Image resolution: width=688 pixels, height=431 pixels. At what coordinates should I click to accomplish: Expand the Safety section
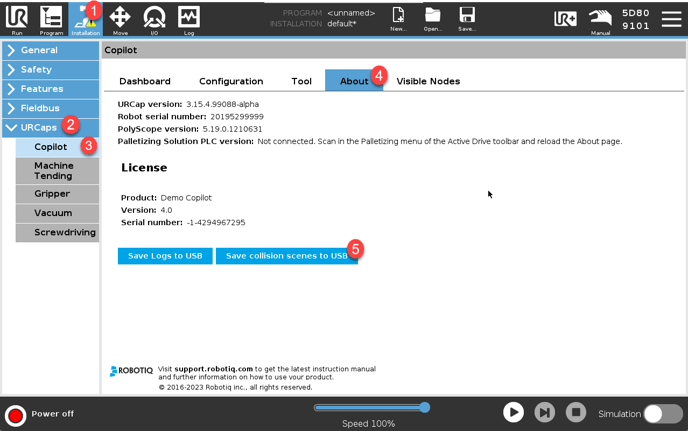coord(50,69)
